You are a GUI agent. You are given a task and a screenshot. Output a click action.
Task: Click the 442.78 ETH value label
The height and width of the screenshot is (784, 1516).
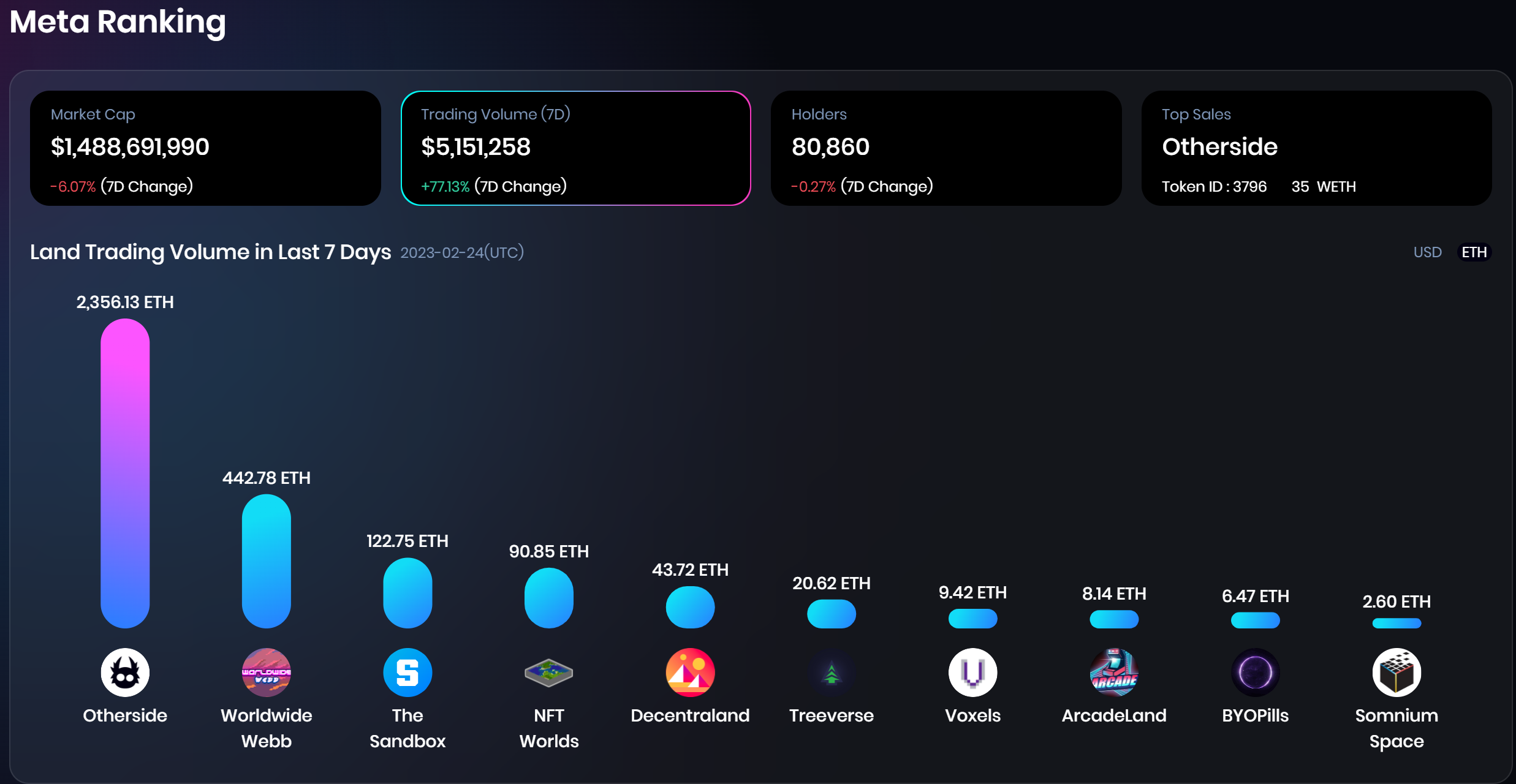pos(267,478)
